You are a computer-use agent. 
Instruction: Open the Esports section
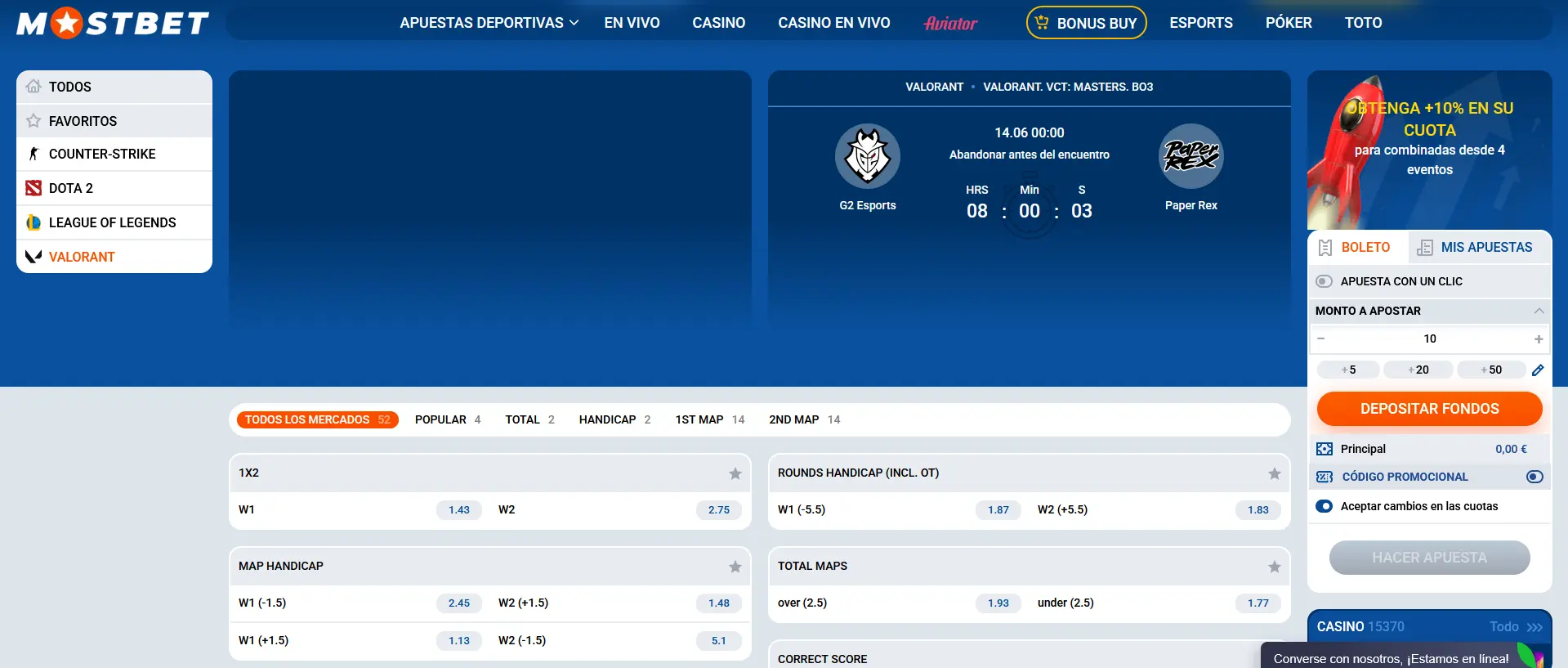(1201, 23)
